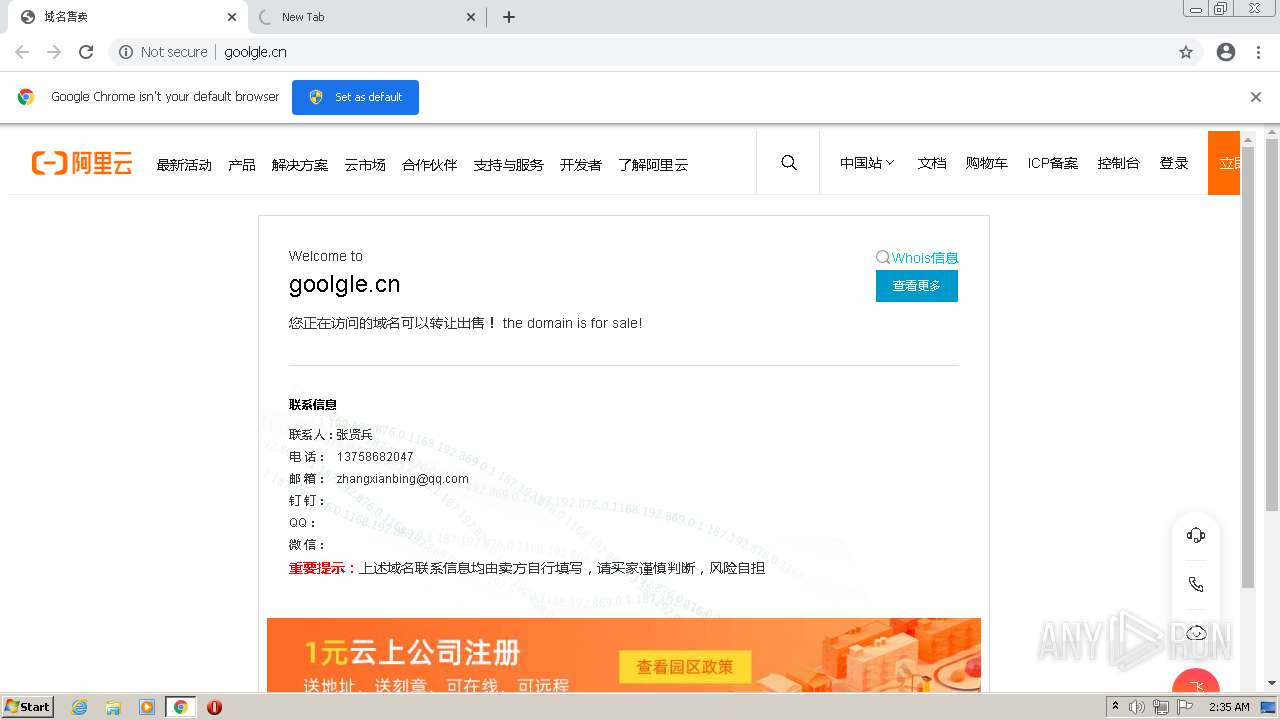Click the action center flag tray icon
This screenshot has width=1280, height=720.
(1185, 707)
